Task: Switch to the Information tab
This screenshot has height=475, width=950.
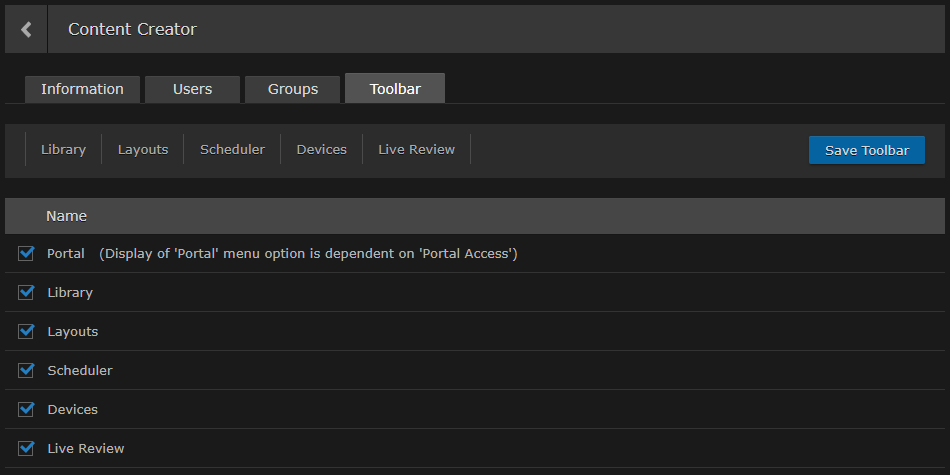Action: point(82,89)
